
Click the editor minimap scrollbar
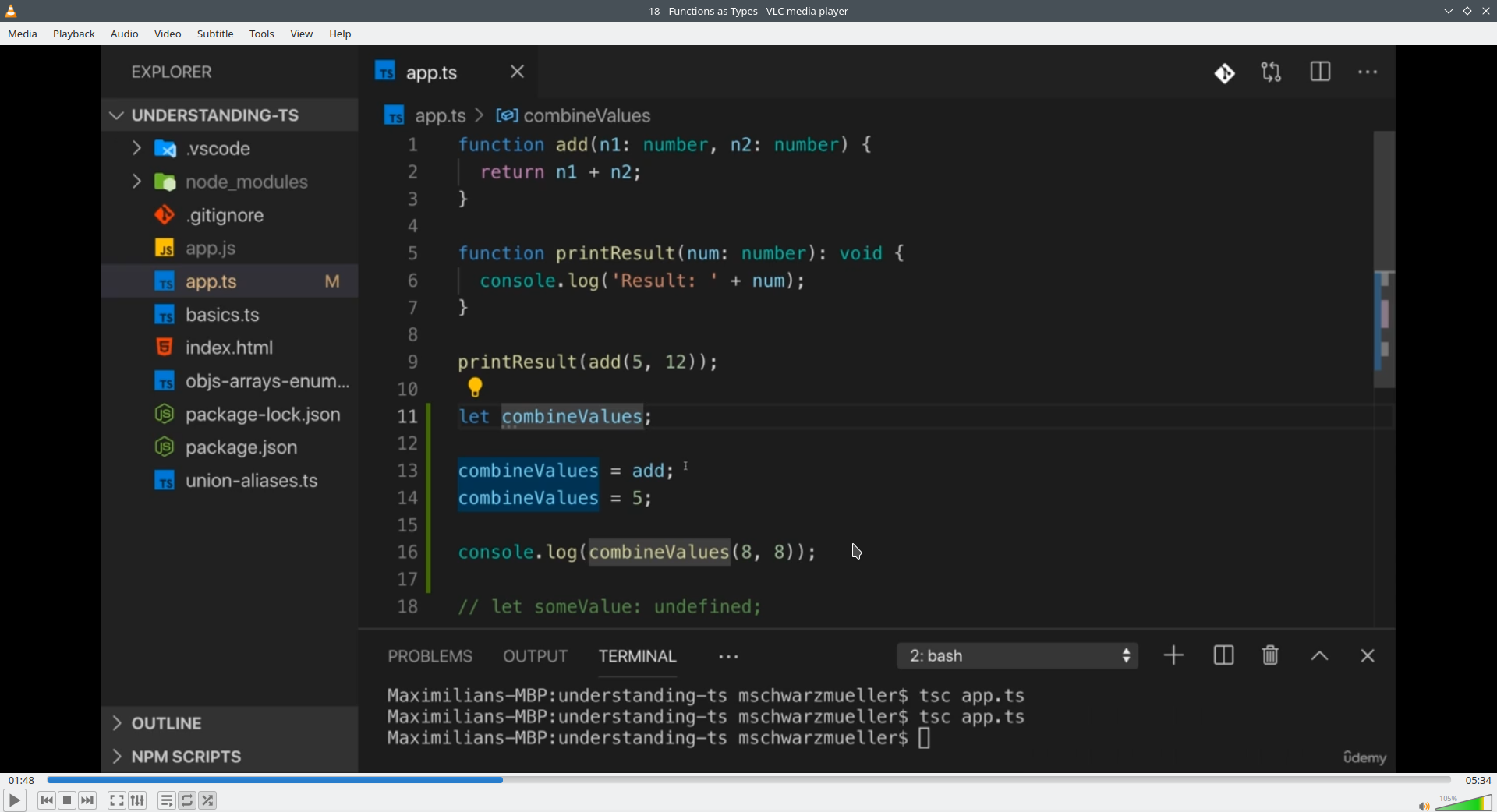point(1384,259)
